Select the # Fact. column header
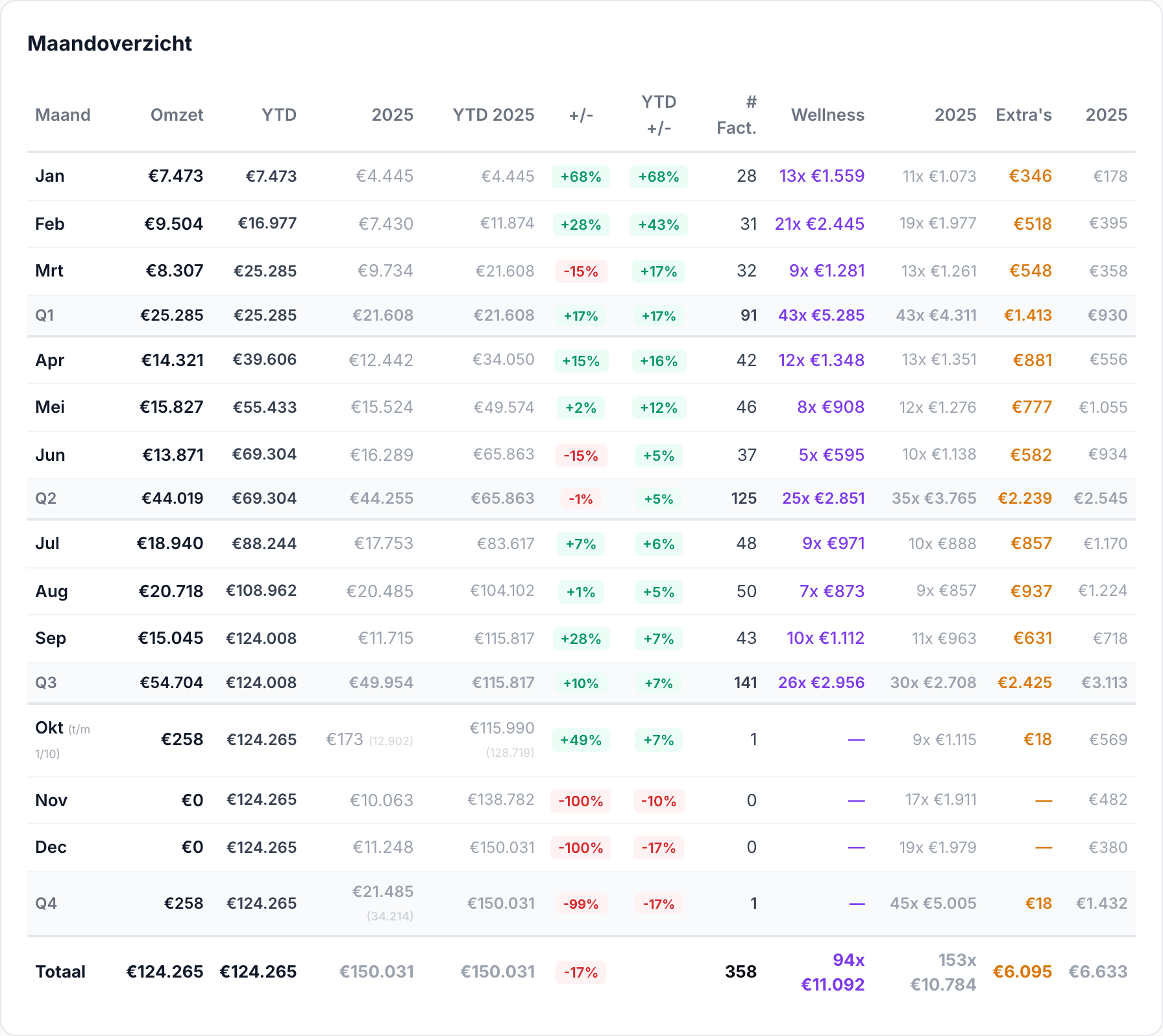The height and width of the screenshot is (1036, 1163). [x=737, y=115]
